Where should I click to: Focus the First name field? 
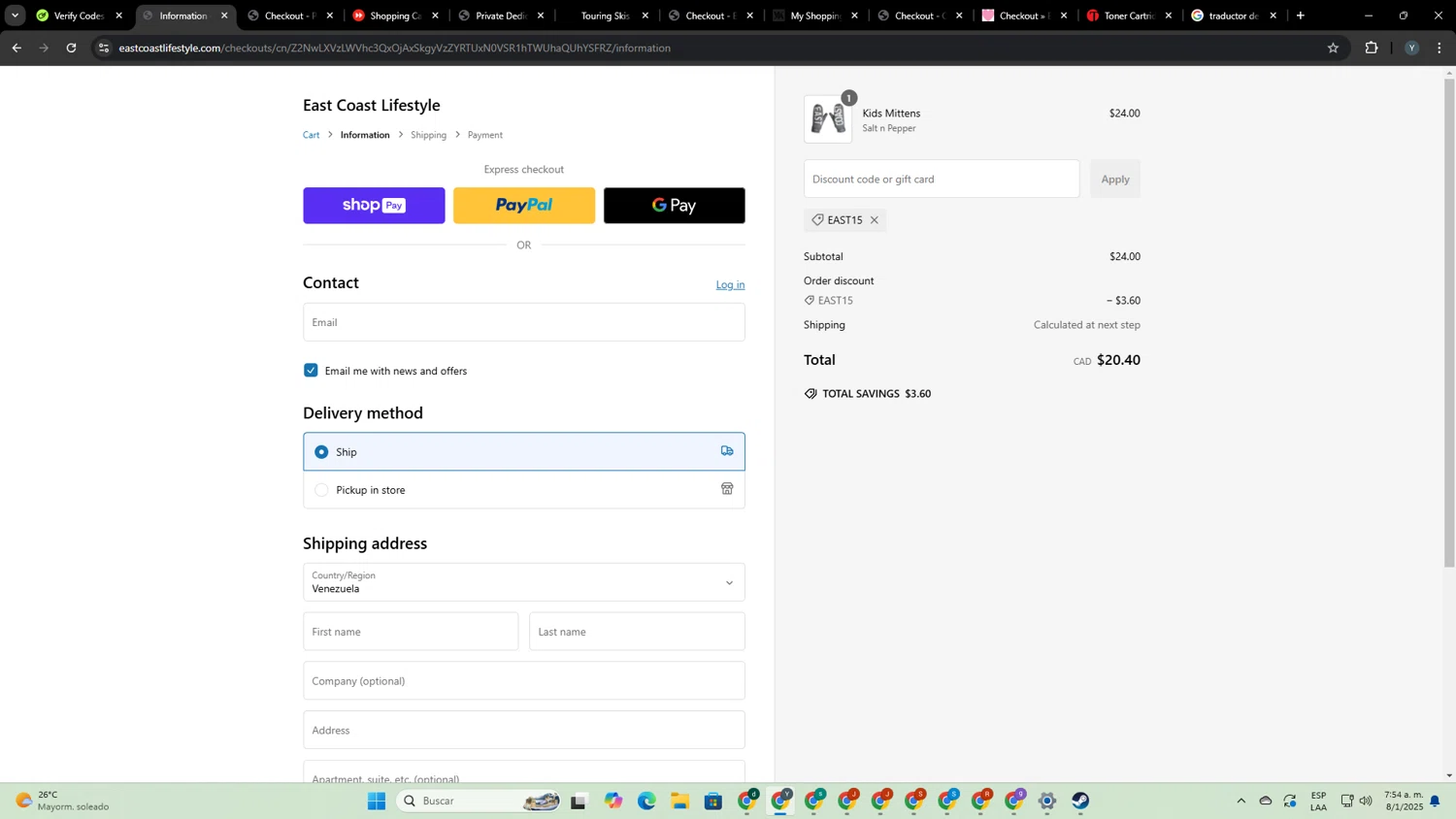point(411,632)
